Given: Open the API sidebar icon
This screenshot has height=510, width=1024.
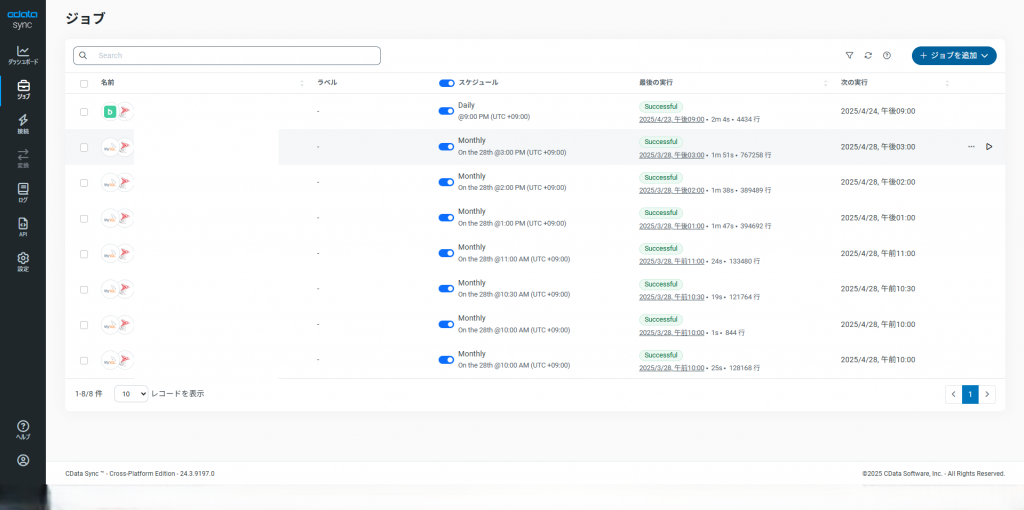Looking at the screenshot, I should (x=23, y=227).
